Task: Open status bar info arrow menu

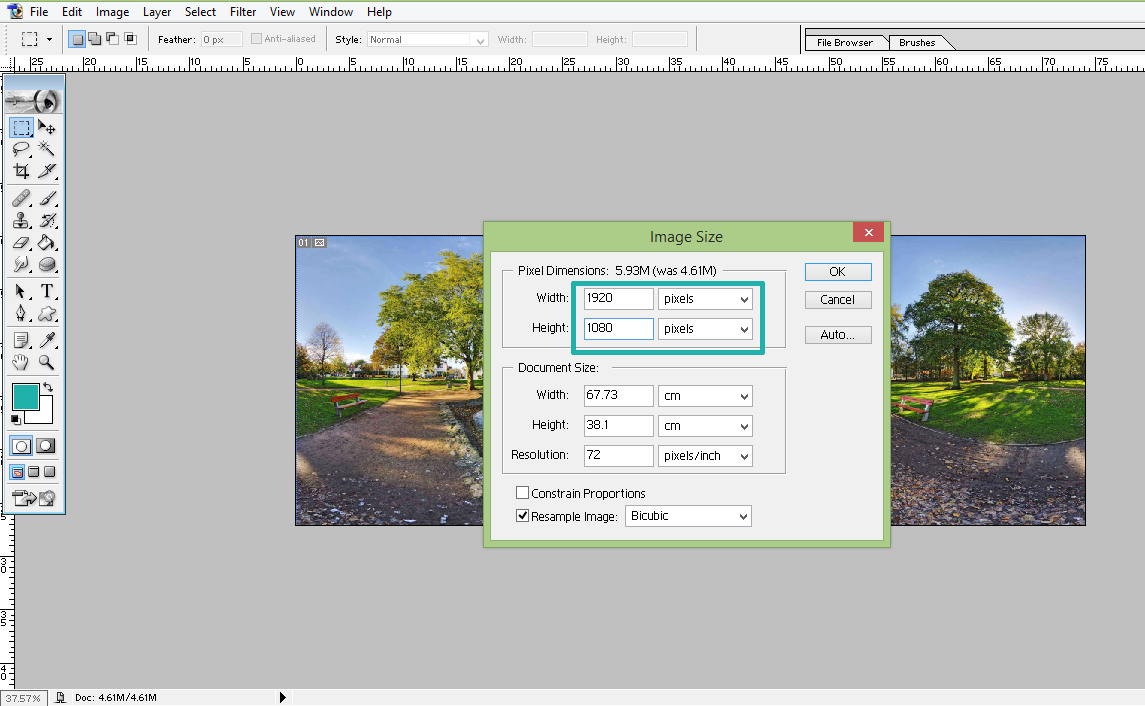Action: 283,697
